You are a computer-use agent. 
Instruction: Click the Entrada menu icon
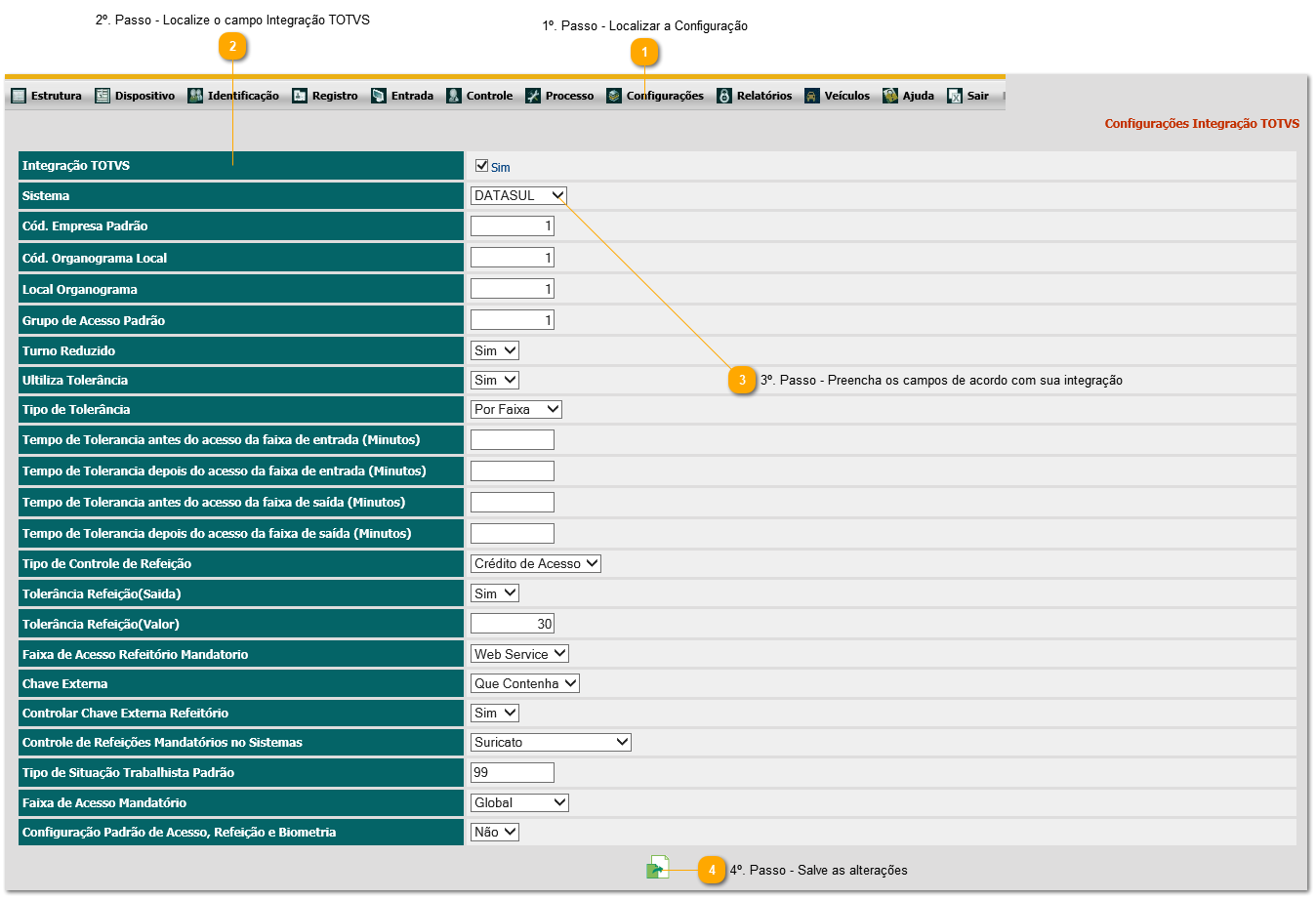tap(379, 96)
